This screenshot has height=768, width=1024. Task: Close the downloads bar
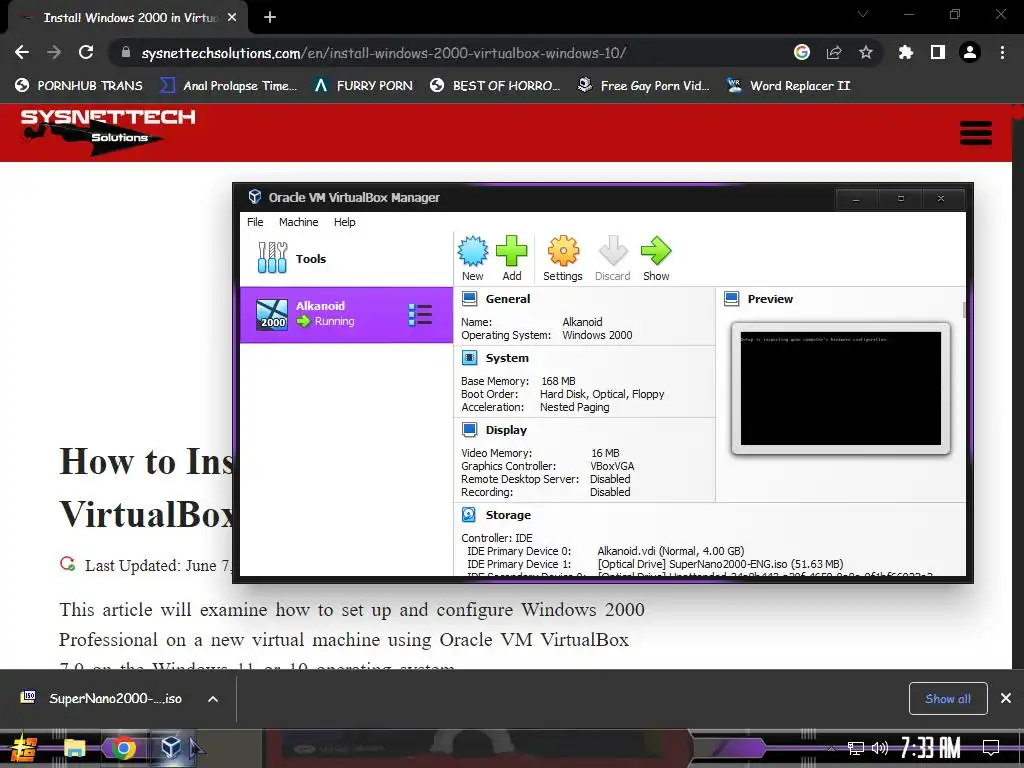coord(1006,699)
